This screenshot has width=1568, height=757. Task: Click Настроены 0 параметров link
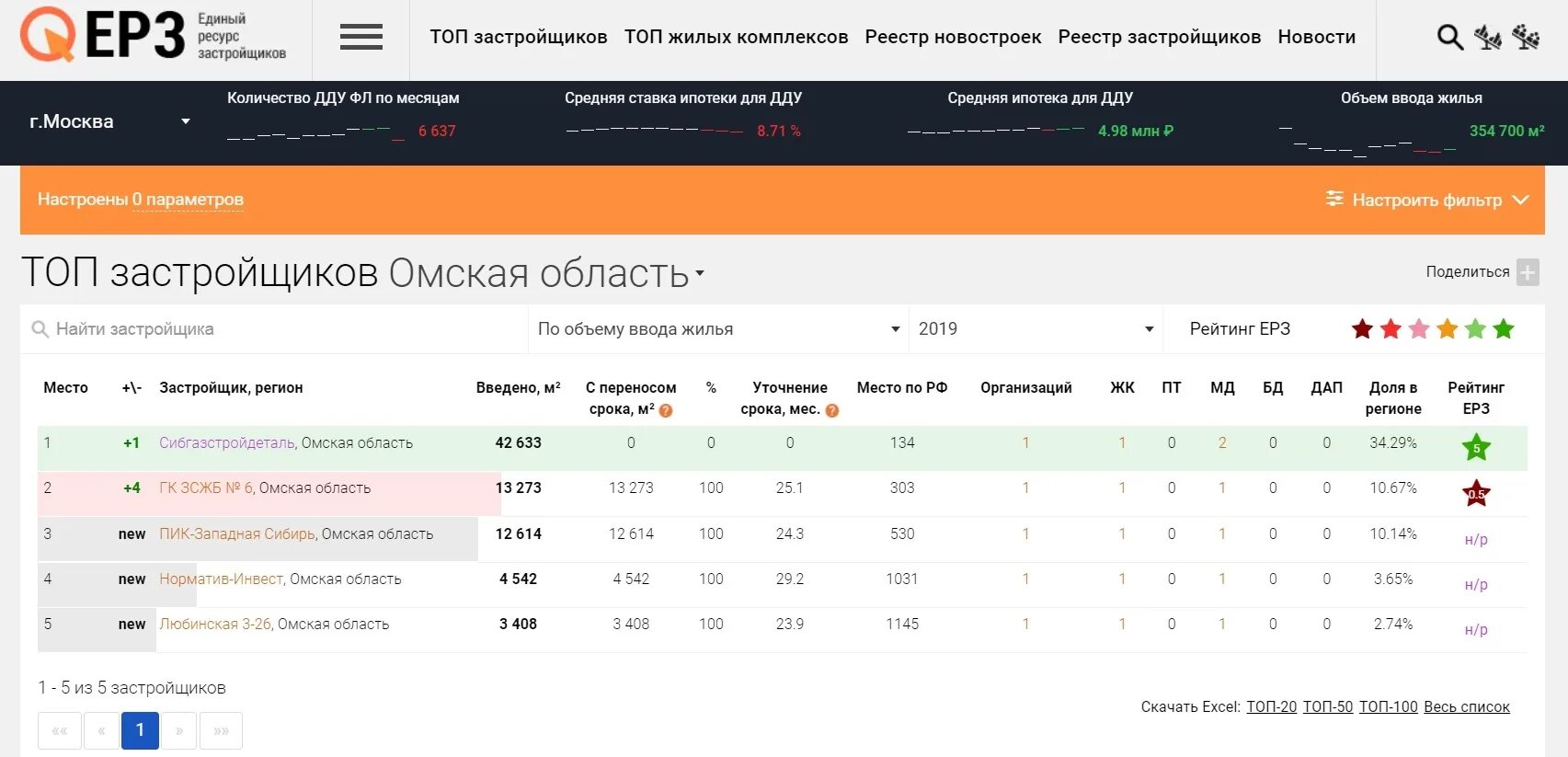coord(141,200)
